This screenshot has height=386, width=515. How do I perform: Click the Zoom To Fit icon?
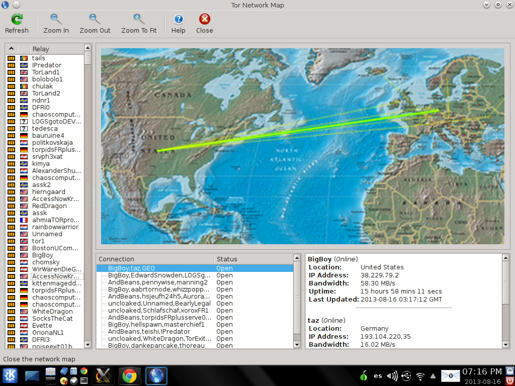(139, 19)
